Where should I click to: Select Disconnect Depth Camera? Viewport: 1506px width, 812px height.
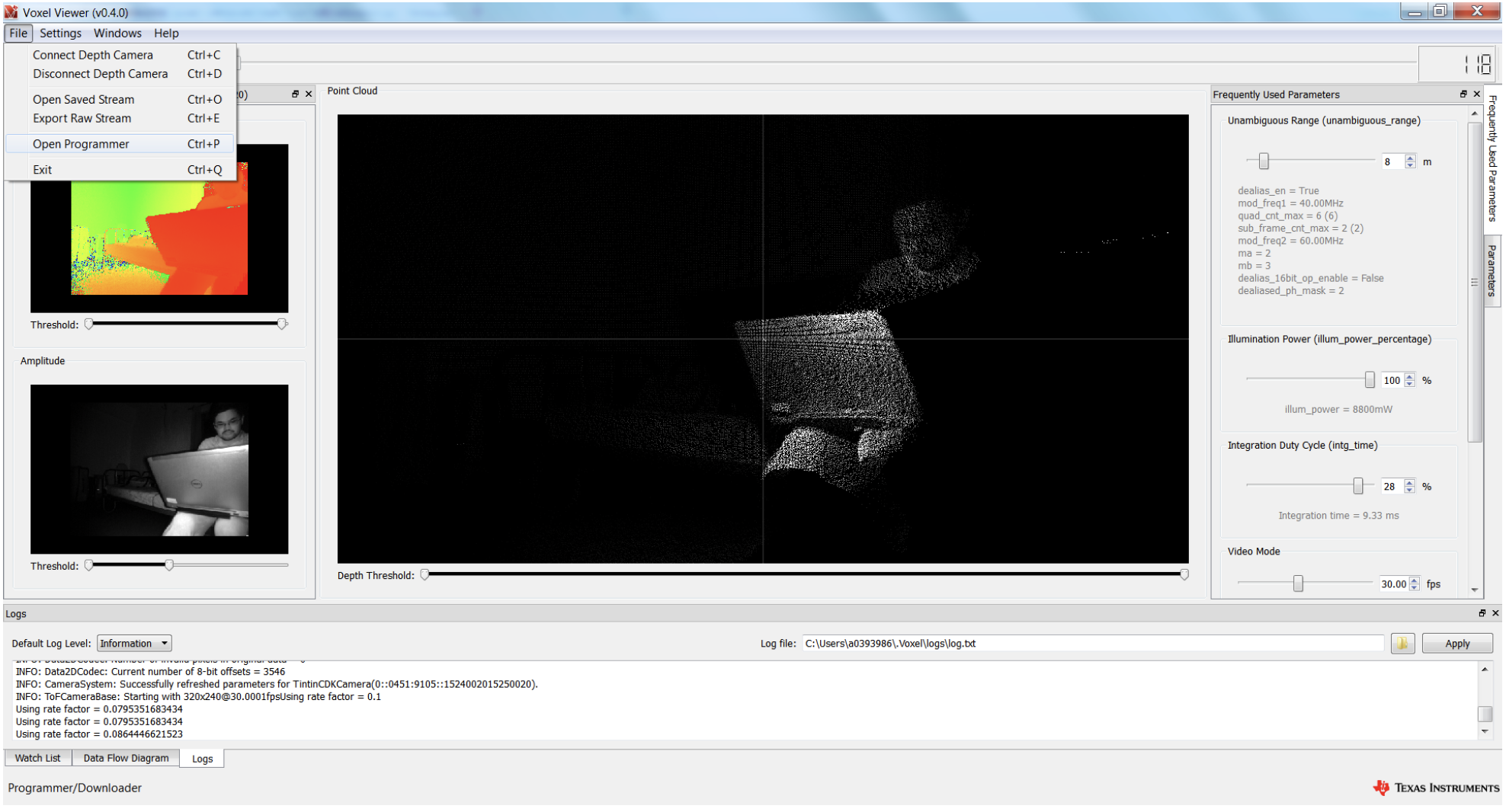120,74
